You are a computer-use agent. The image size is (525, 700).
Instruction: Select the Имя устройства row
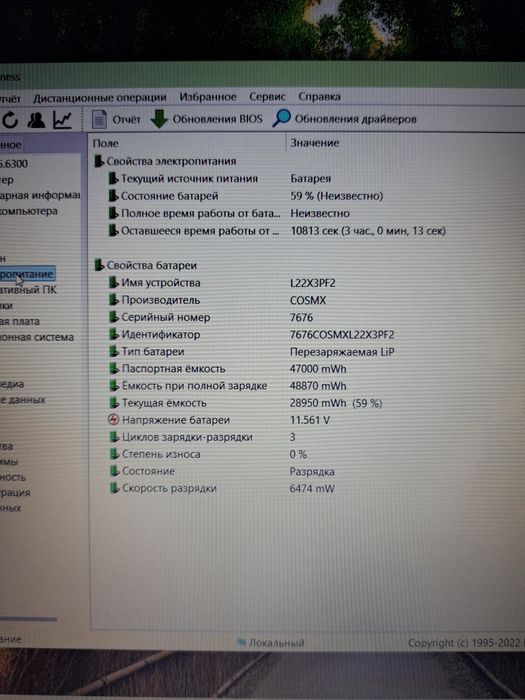(x=221, y=283)
